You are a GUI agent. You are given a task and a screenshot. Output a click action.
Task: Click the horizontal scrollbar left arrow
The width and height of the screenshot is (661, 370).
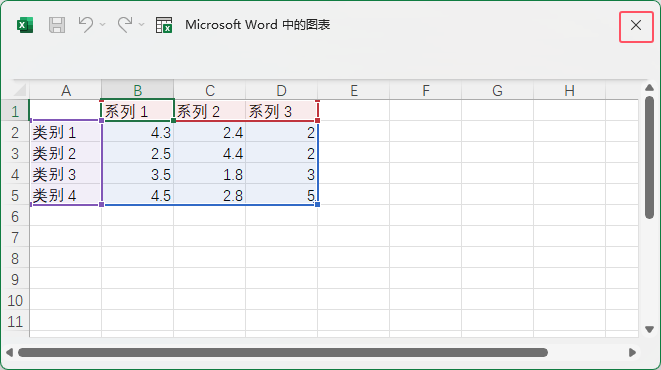(9, 352)
